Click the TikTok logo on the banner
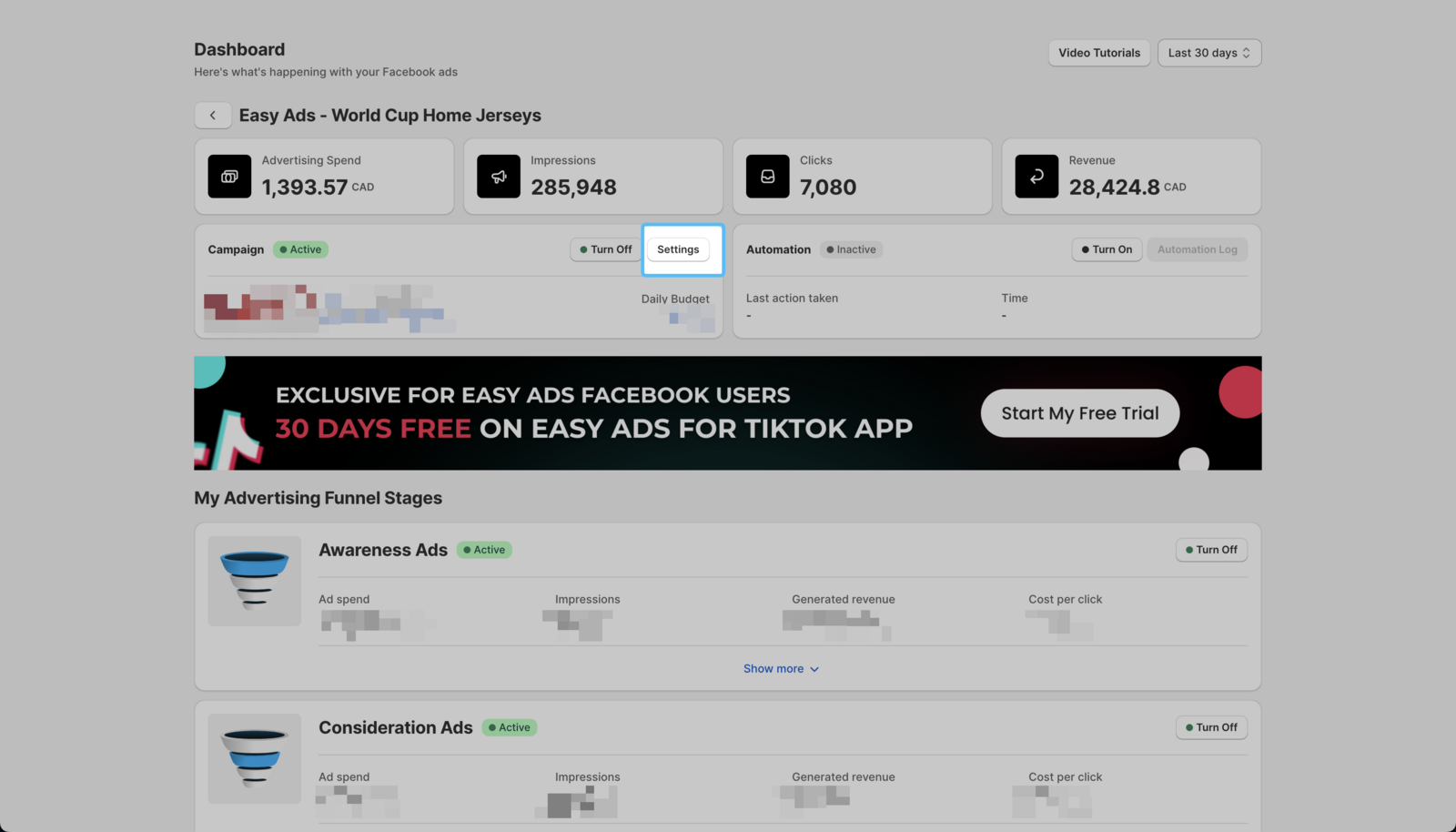 (x=227, y=441)
